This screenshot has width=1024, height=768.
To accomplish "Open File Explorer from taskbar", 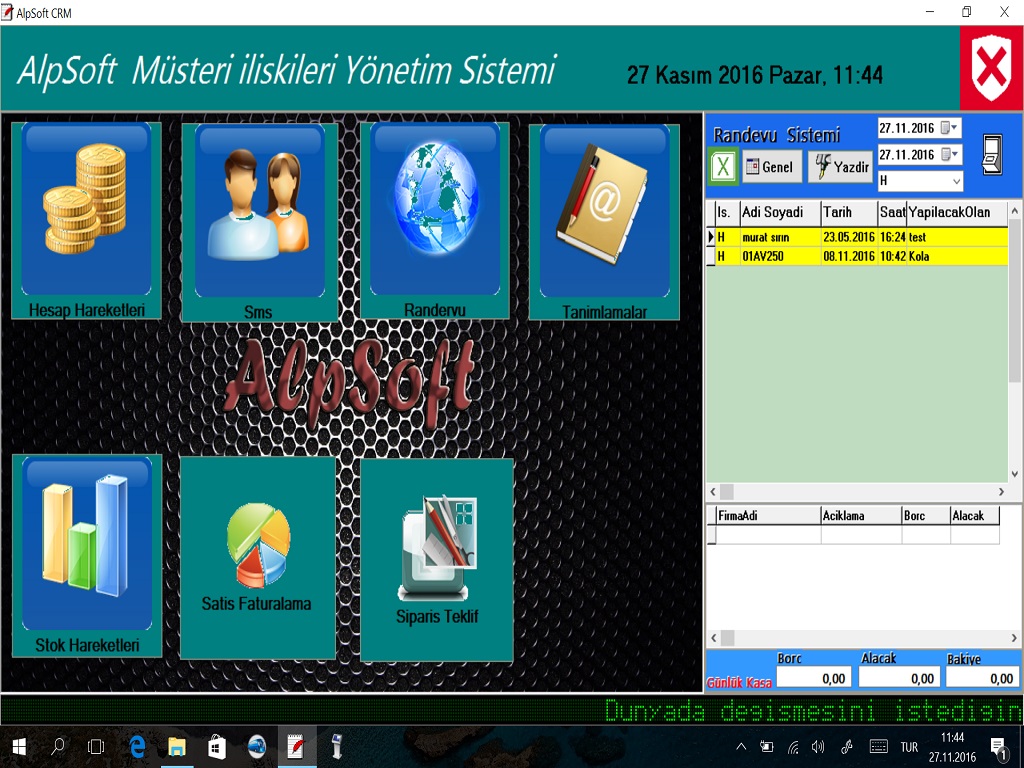I will click(177, 746).
